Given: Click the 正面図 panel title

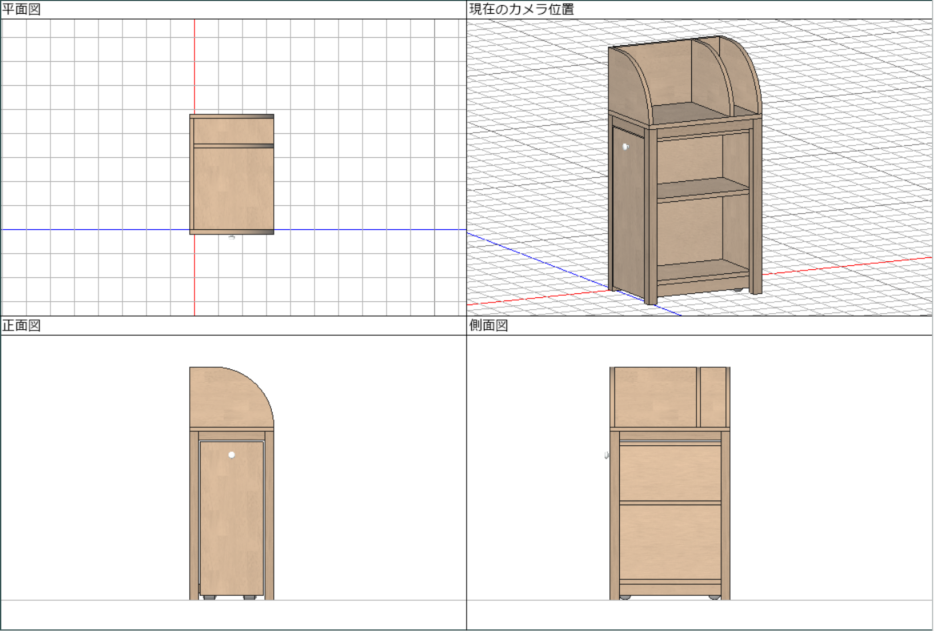Looking at the screenshot, I should pos(22,325).
